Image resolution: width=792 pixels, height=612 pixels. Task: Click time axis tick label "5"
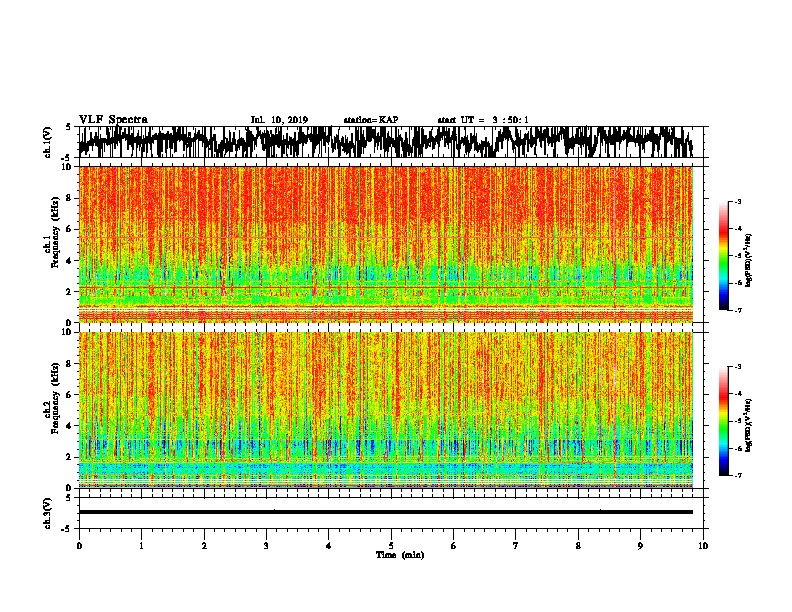tap(391, 546)
